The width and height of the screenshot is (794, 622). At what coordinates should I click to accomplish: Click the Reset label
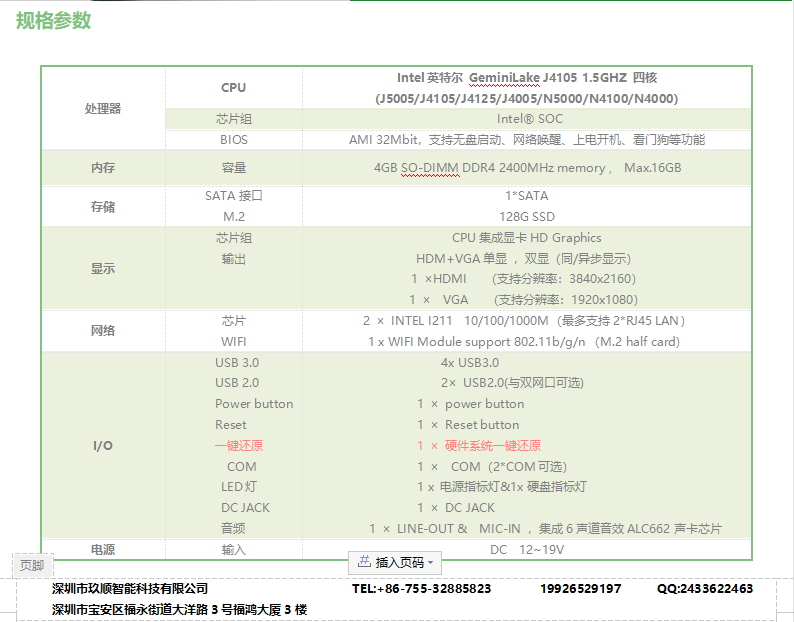[230, 424]
